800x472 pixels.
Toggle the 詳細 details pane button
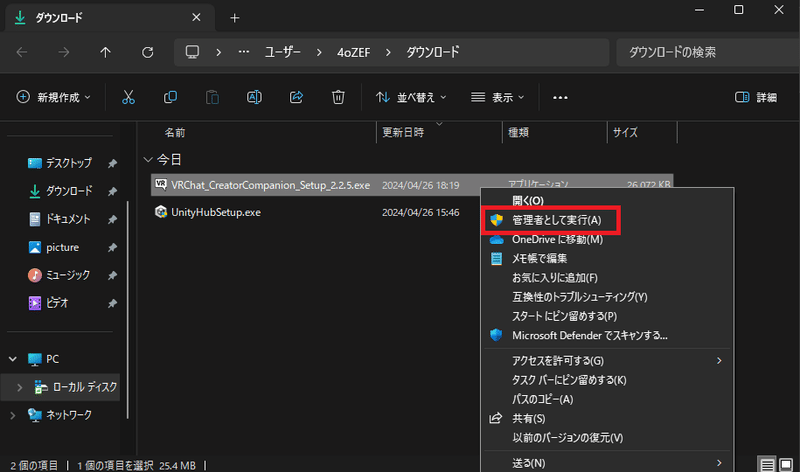756,97
